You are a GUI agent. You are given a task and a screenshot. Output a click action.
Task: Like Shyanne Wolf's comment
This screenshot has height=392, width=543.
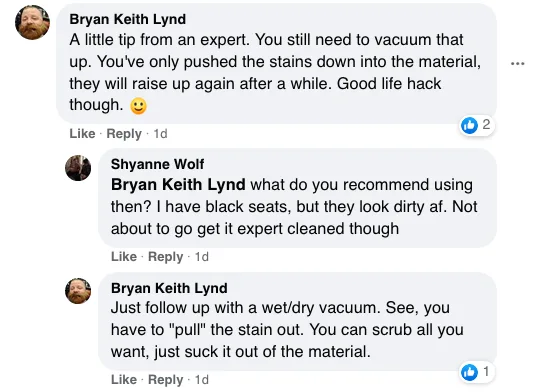(x=124, y=257)
